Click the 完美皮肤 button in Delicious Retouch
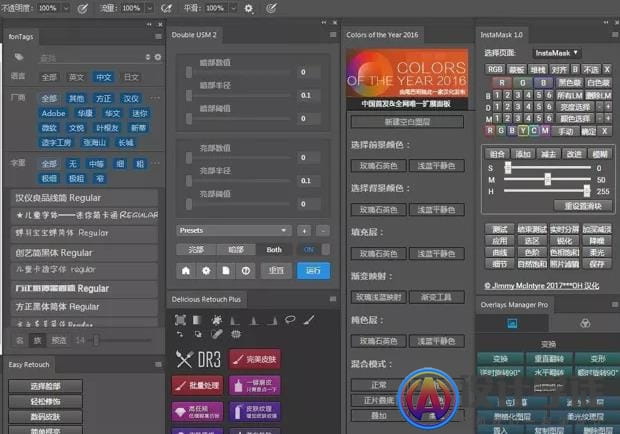The width and height of the screenshot is (620, 434). tap(255, 359)
